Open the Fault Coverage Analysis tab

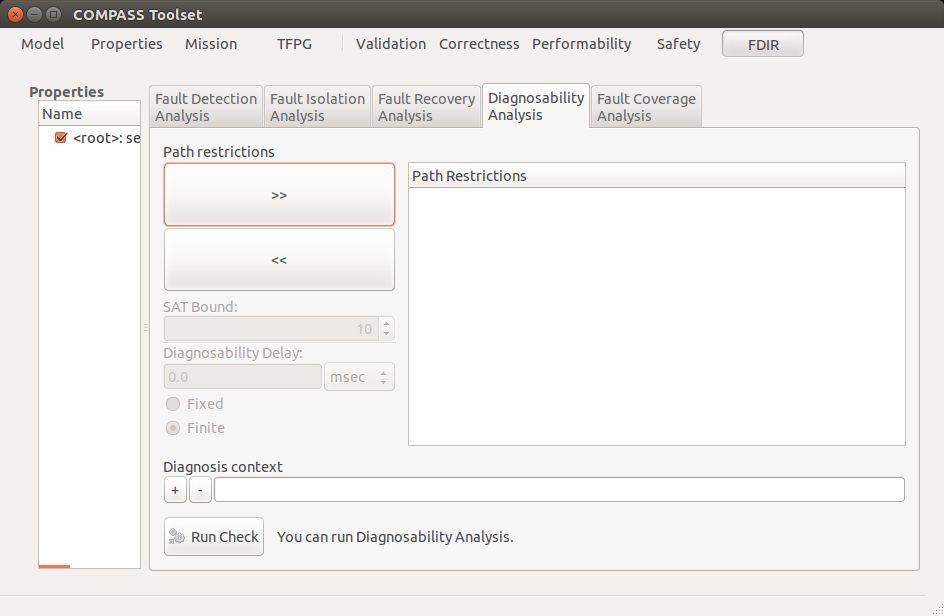[x=646, y=107]
